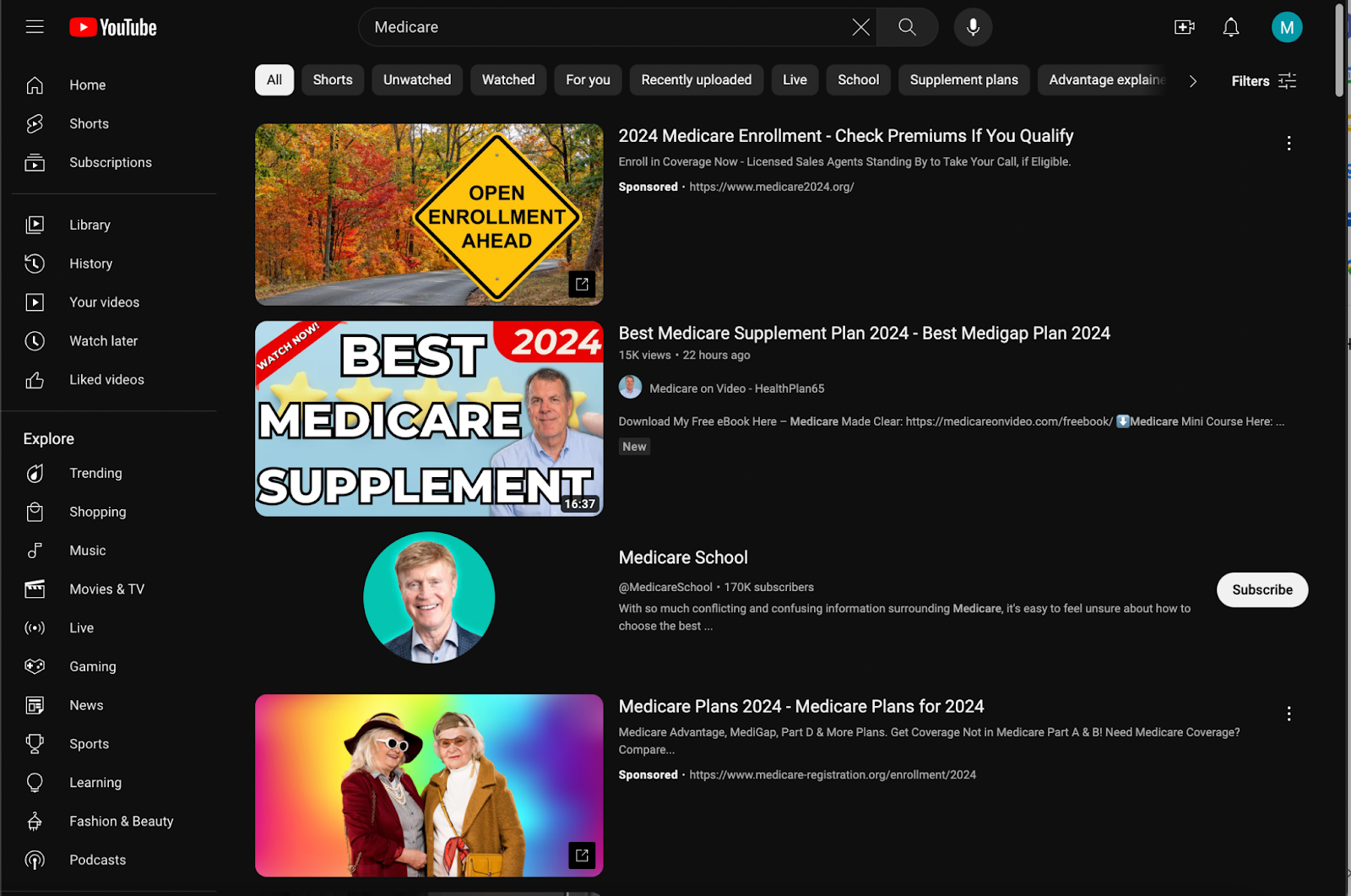Click the Library sidebar icon
Image resolution: width=1351 pixels, height=896 pixels.
(35, 225)
